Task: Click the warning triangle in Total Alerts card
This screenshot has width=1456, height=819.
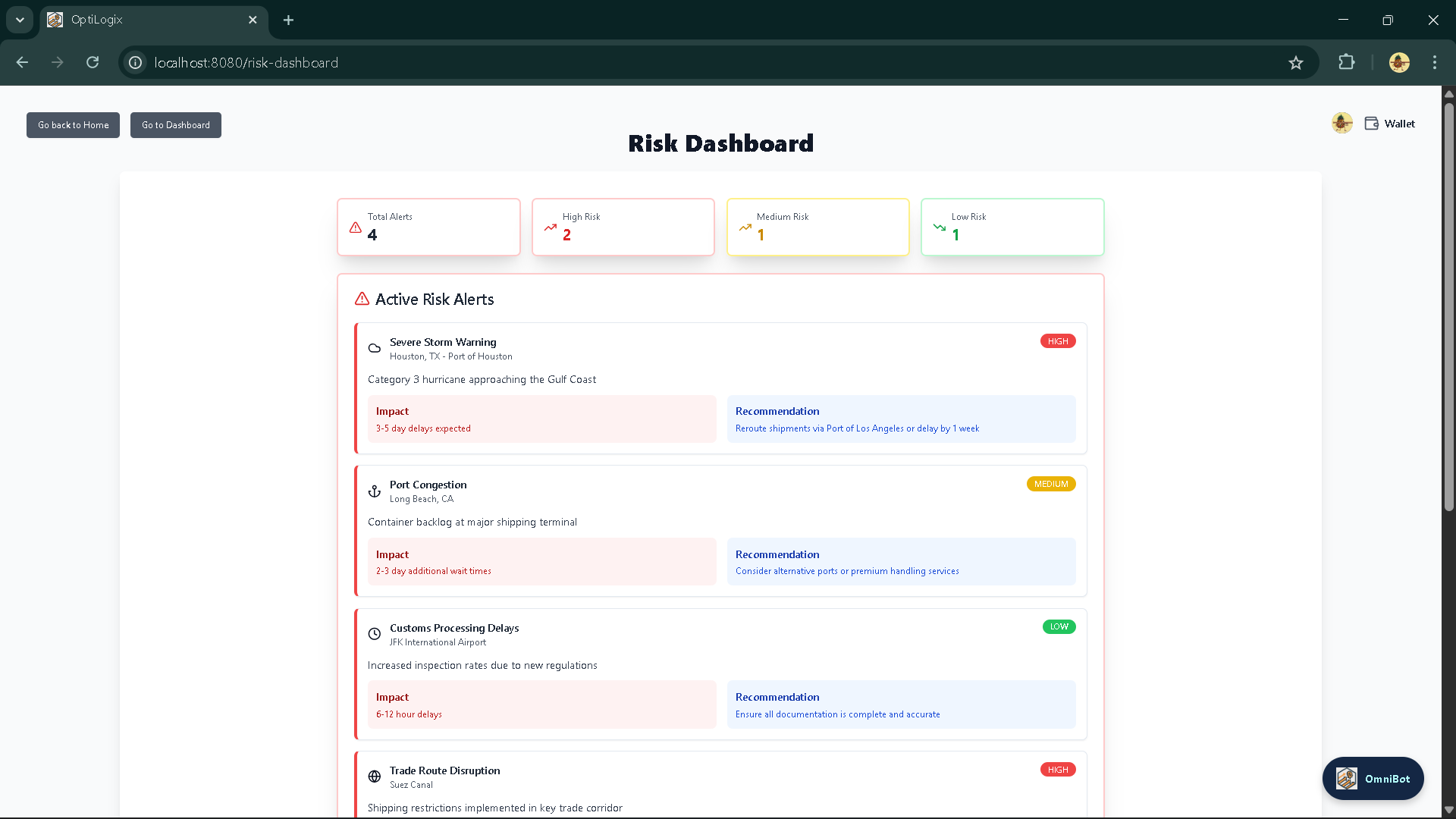Action: click(x=355, y=227)
